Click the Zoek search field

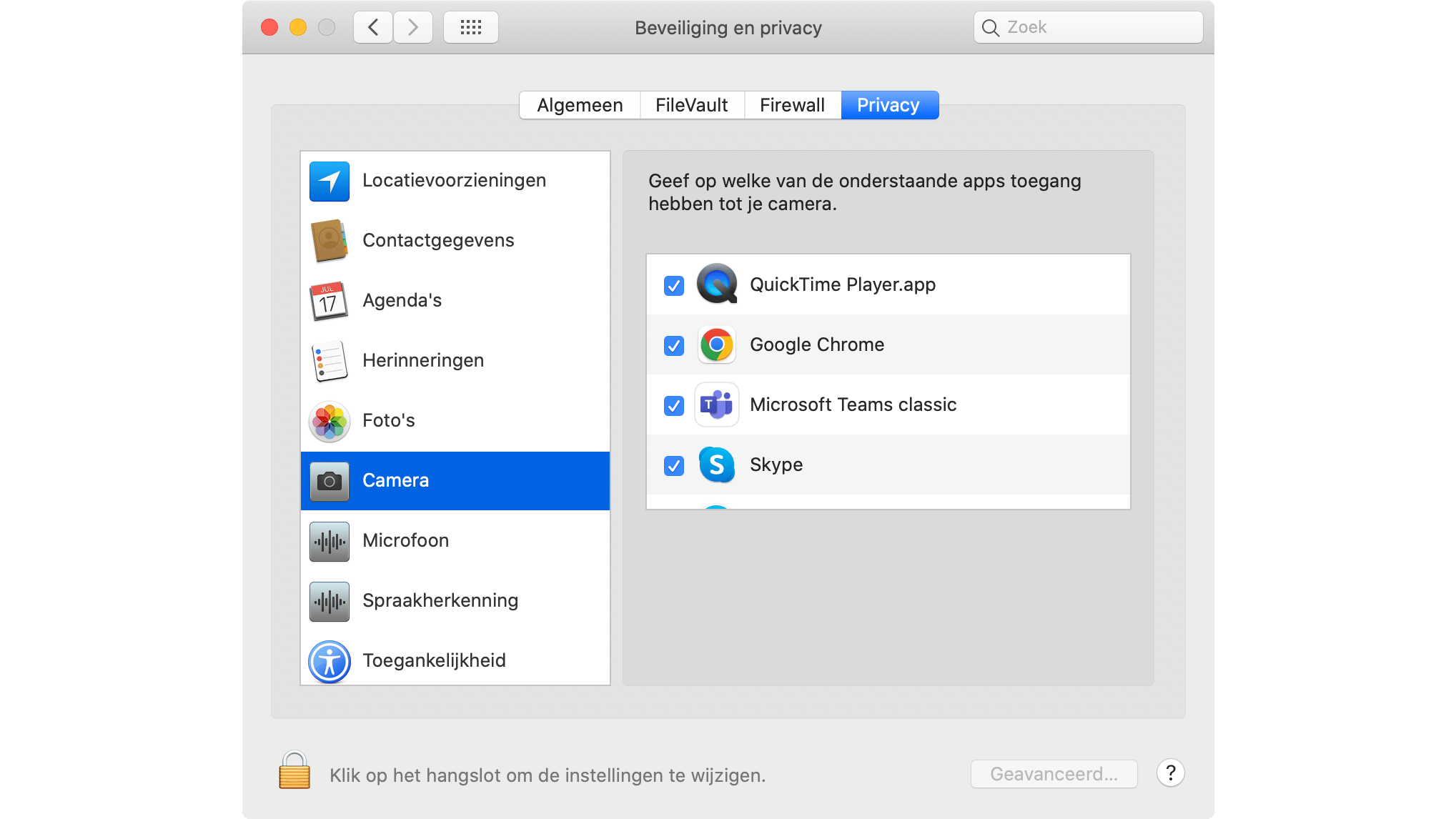[x=1097, y=28]
